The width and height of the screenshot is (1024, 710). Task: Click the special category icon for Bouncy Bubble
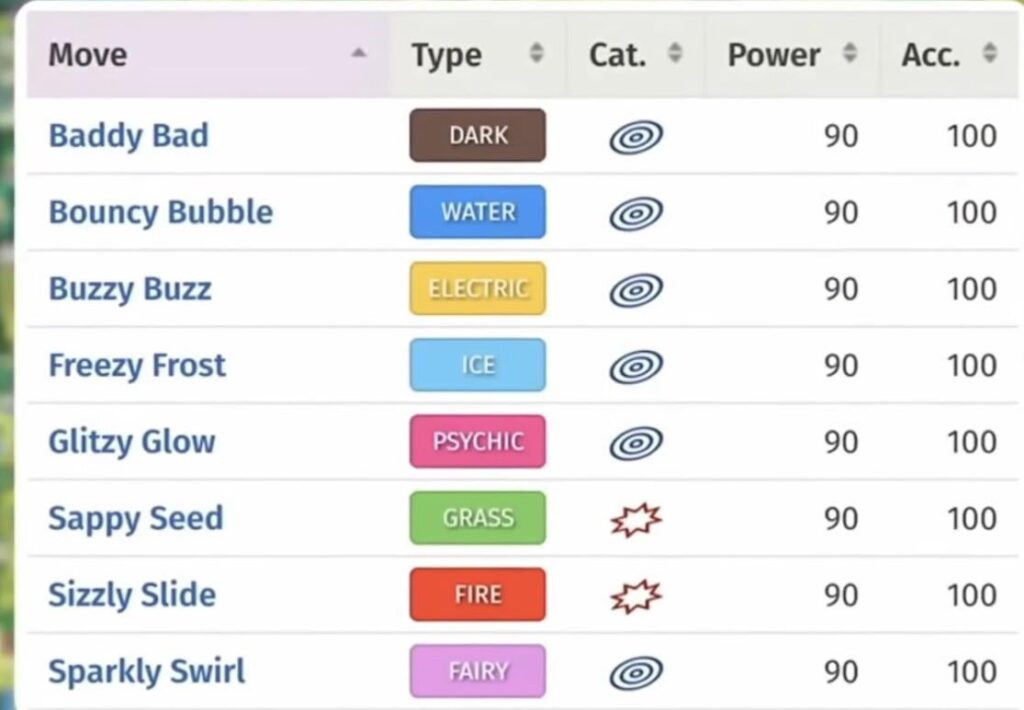pos(636,212)
